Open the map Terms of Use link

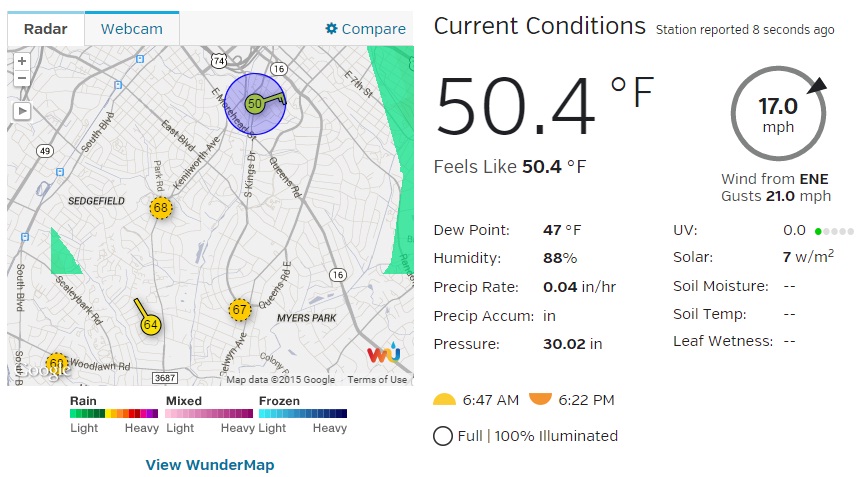coord(377,380)
